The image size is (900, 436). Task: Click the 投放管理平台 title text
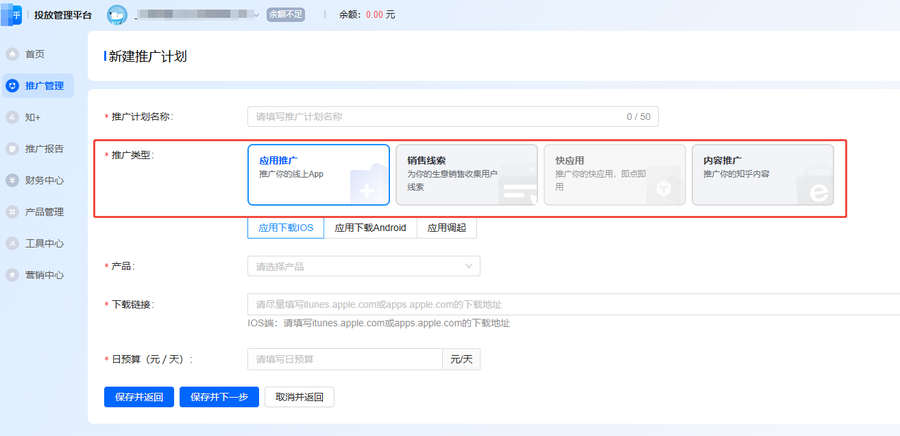tap(63, 15)
